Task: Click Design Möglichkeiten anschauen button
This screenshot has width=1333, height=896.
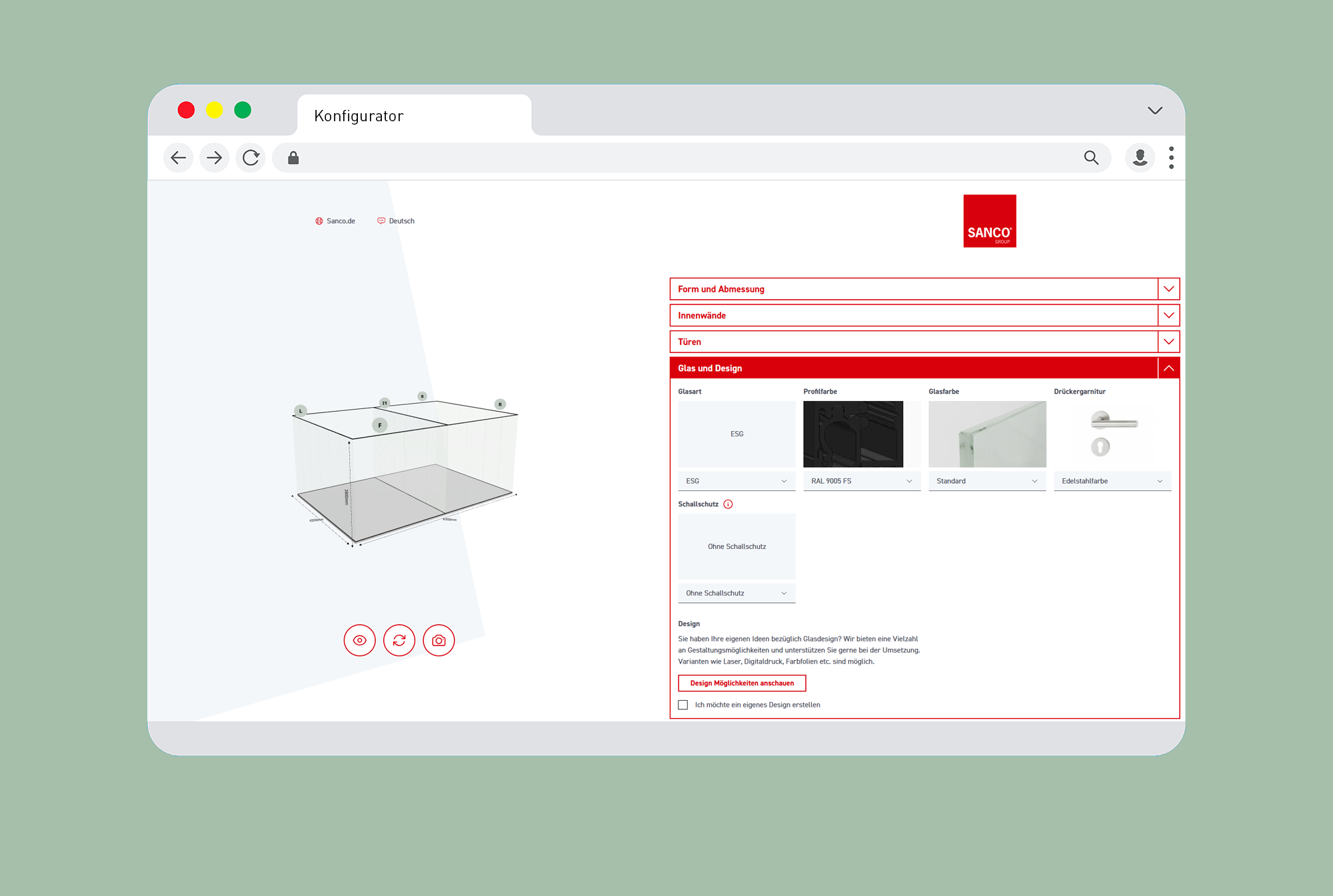Action: (742, 683)
